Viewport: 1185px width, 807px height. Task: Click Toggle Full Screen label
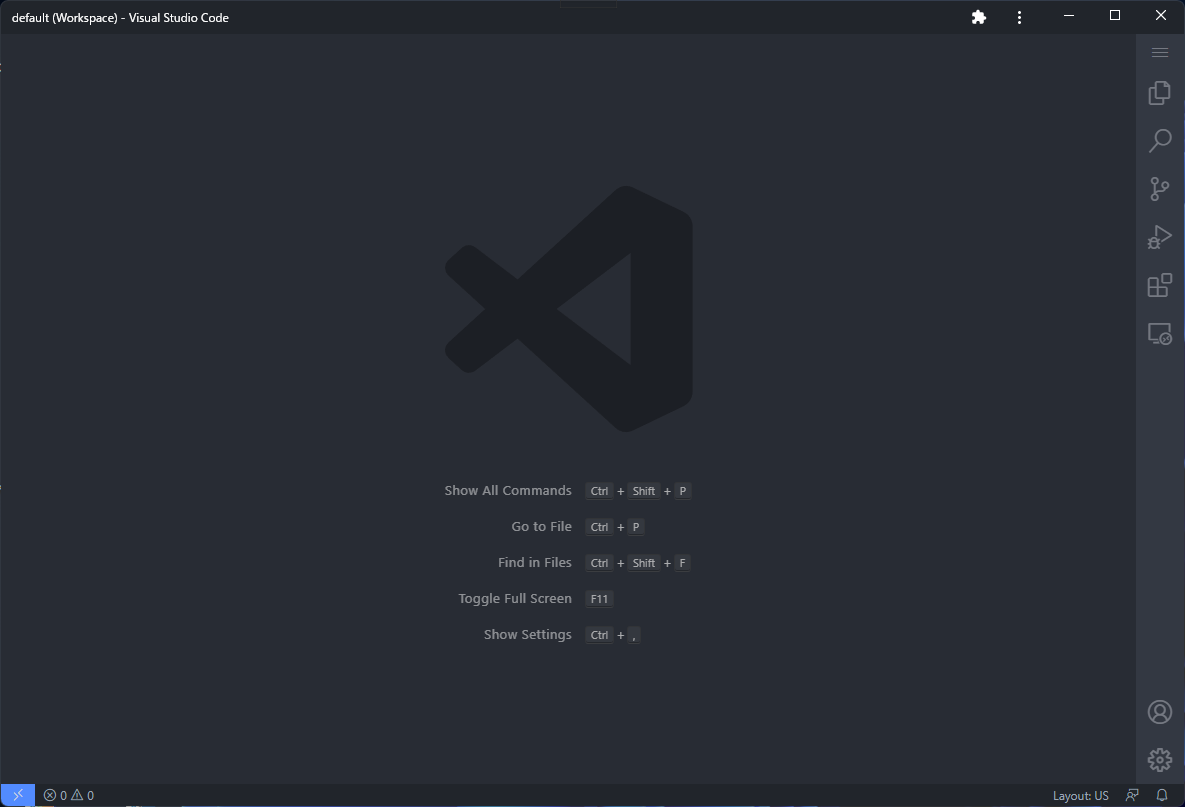(515, 598)
